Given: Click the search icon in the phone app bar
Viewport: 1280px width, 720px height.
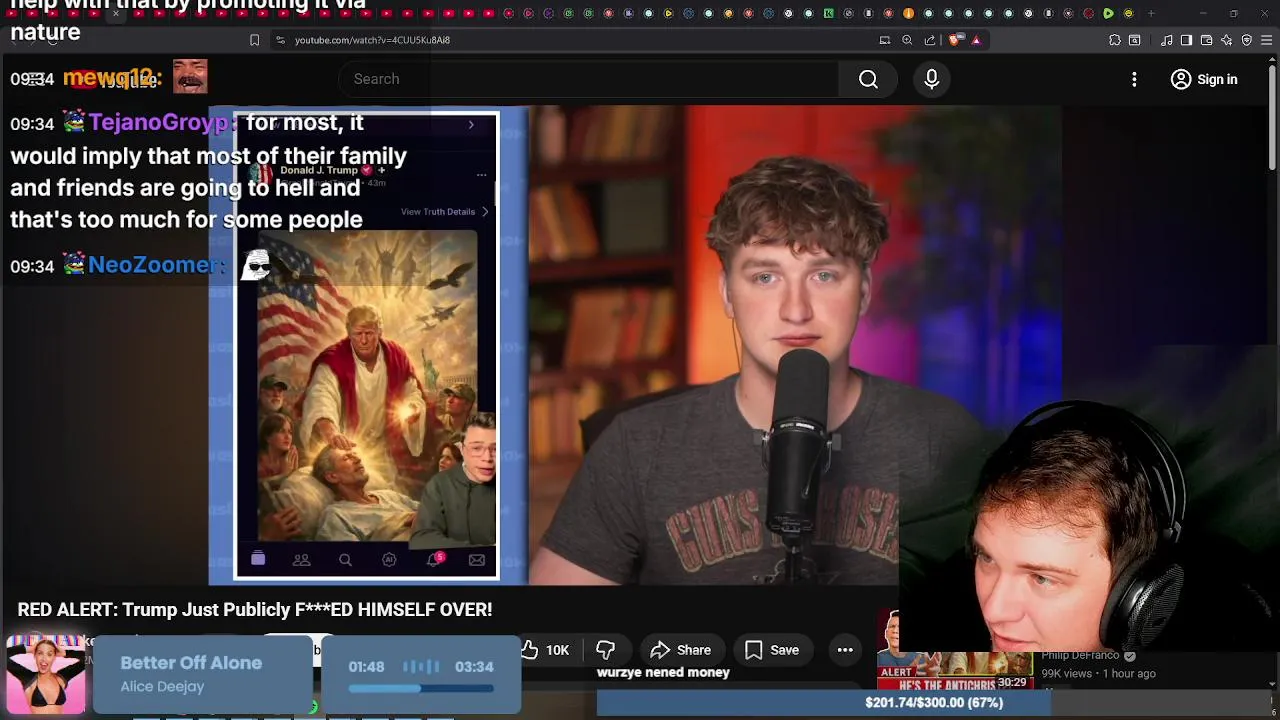Looking at the screenshot, I should coord(345,560).
